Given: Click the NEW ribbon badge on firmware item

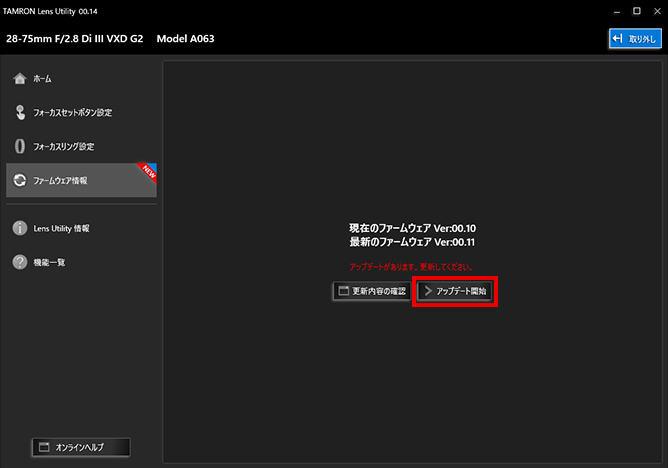Looking at the screenshot, I should 148,172.
